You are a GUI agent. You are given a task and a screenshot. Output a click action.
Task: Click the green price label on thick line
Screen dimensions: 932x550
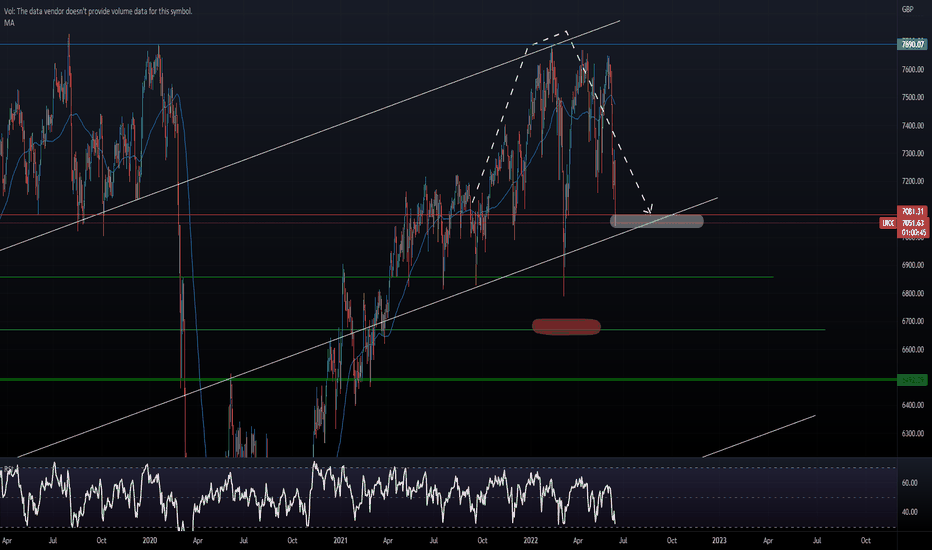pos(912,379)
